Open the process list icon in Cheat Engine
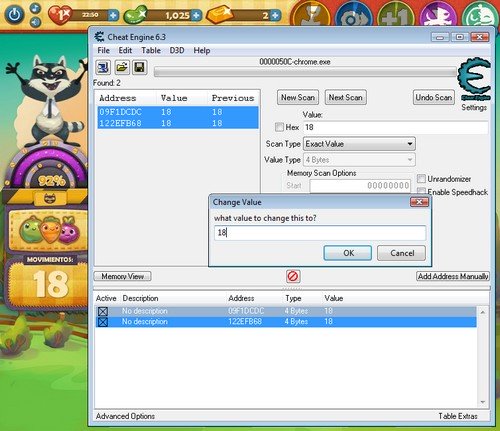 coord(103,67)
